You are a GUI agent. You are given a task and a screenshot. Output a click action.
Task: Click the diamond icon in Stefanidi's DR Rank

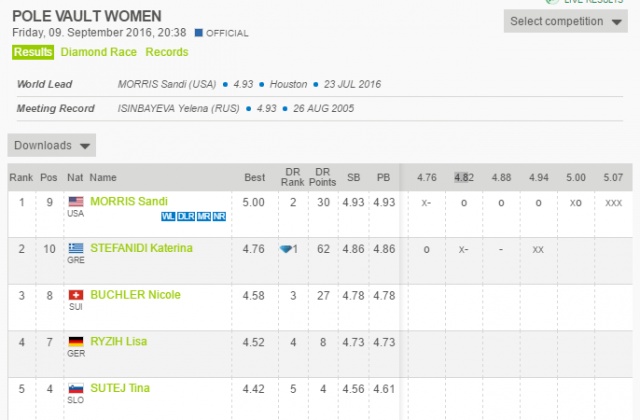click(285, 249)
